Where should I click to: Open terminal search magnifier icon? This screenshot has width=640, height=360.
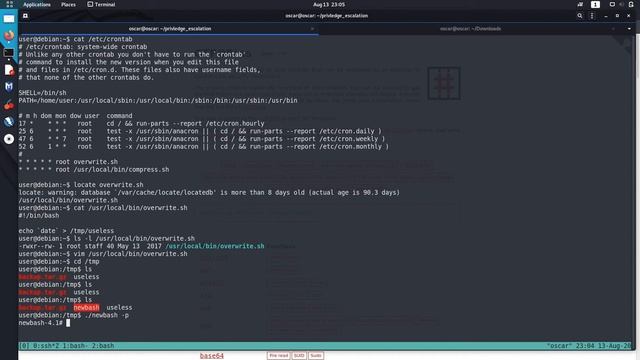[580, 16]
